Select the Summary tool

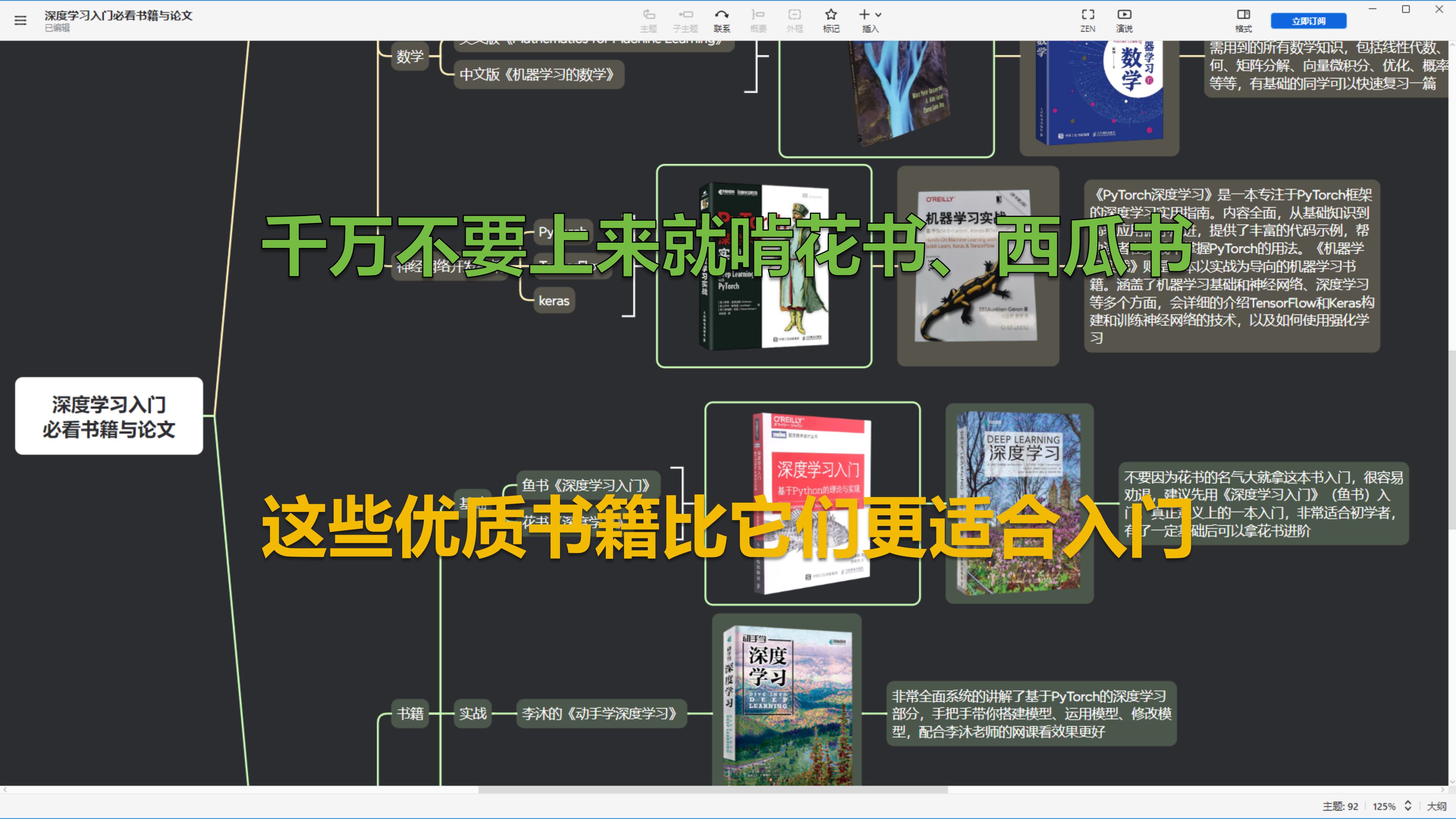coord(758,20)
